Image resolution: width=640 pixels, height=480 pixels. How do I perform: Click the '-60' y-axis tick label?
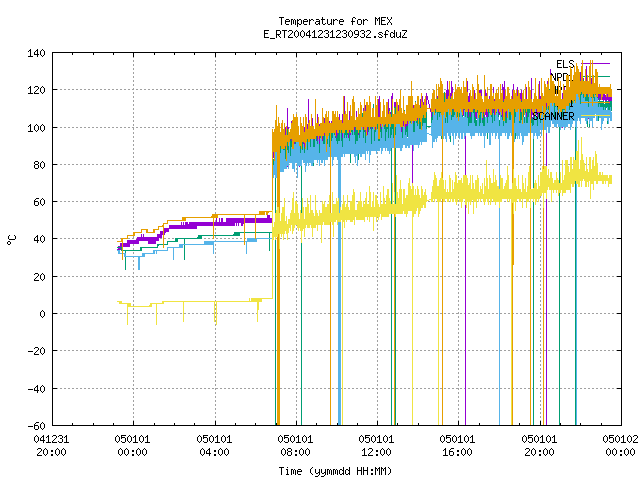tap(36, 426)
